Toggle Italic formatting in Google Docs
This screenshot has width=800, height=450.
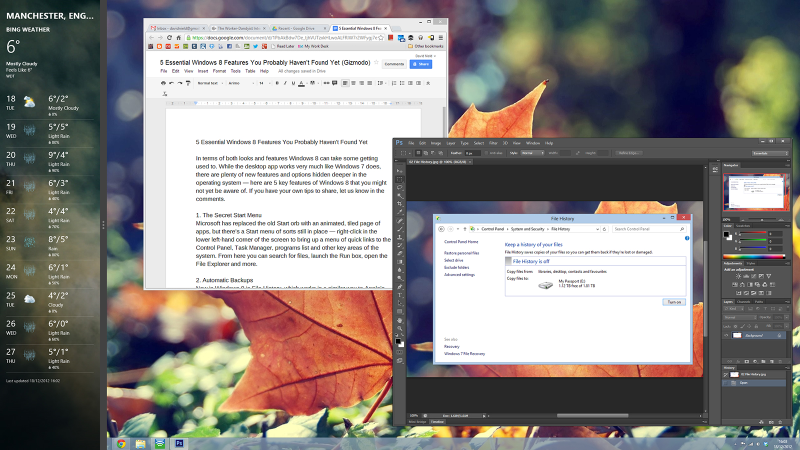[x=285, y=83]
